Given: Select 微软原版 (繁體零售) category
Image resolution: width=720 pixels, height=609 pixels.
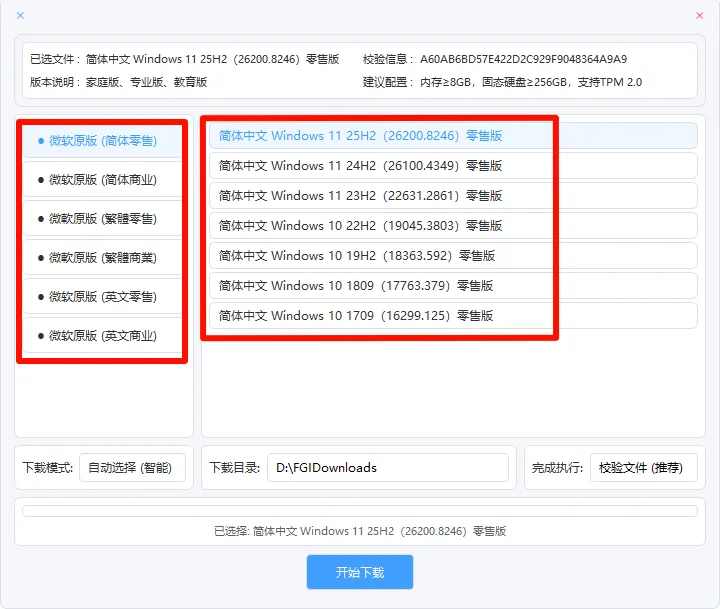Looking at the screenshot, I should [103, 219].
